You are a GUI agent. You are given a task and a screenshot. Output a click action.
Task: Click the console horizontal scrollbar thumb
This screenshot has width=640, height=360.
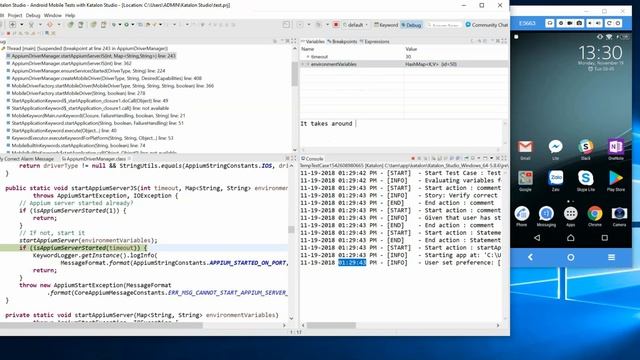[x=331, y=325]
